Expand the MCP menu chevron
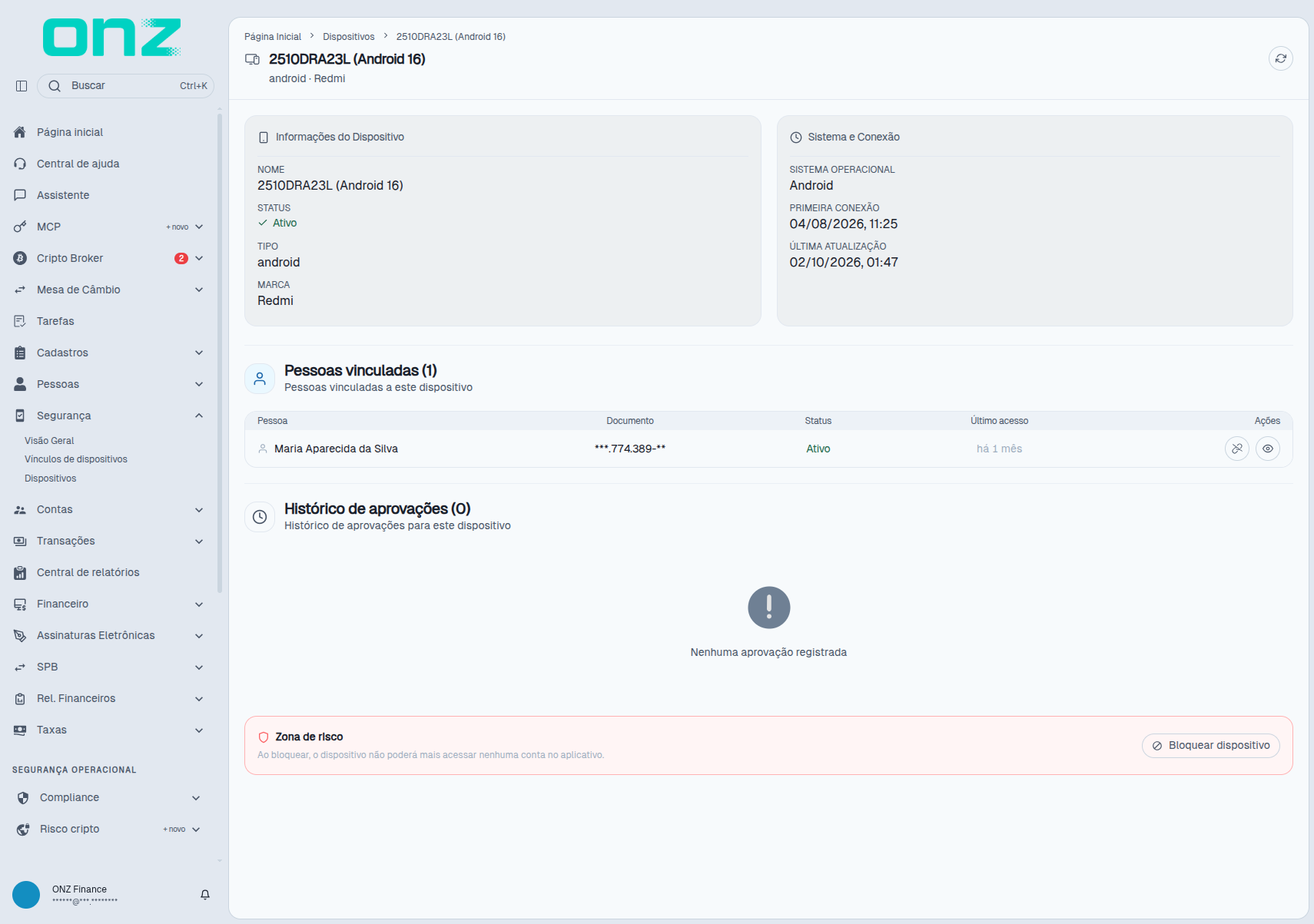 [x=199, y=227]
